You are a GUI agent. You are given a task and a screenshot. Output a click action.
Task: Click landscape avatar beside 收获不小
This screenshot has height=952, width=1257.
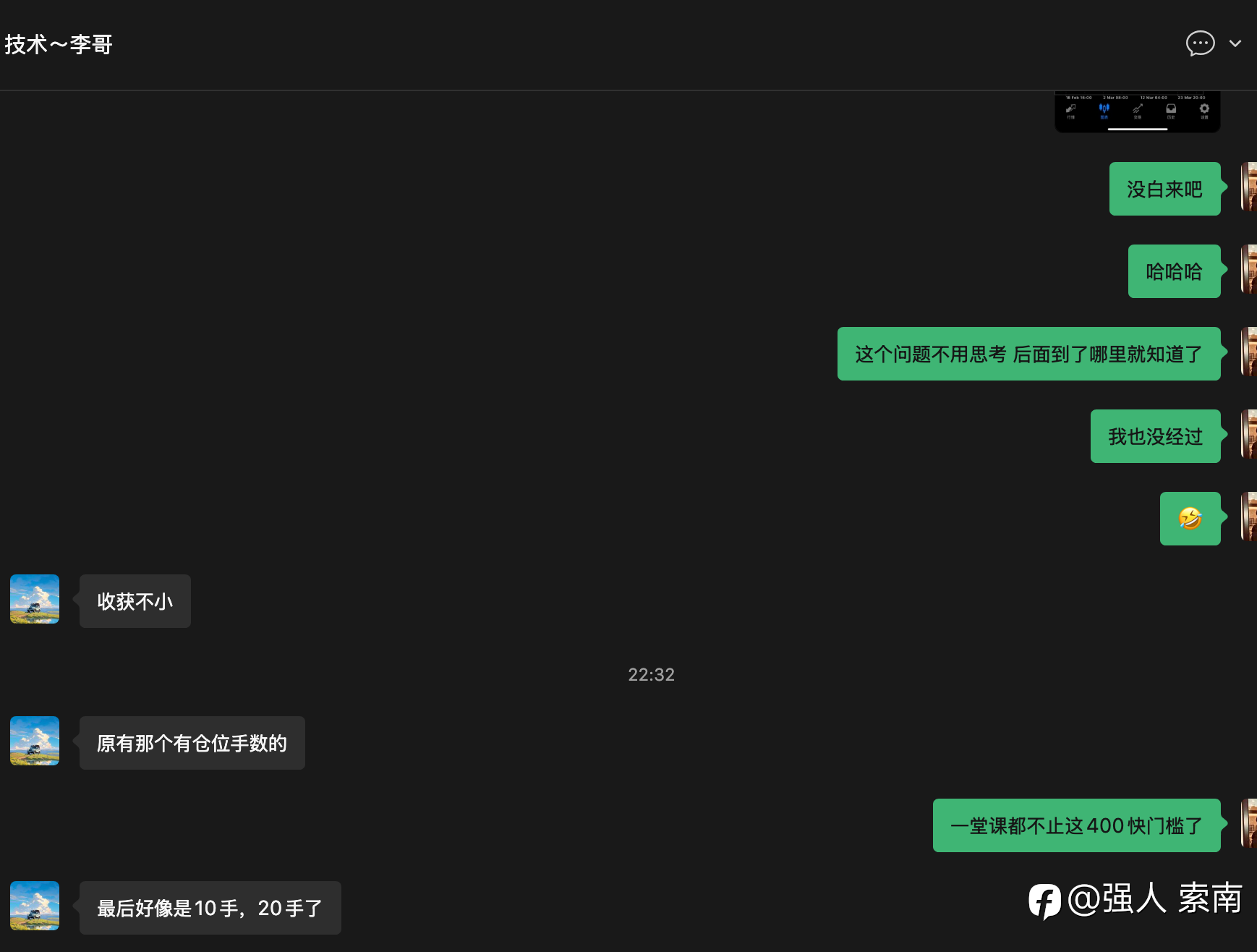point(35,599)
